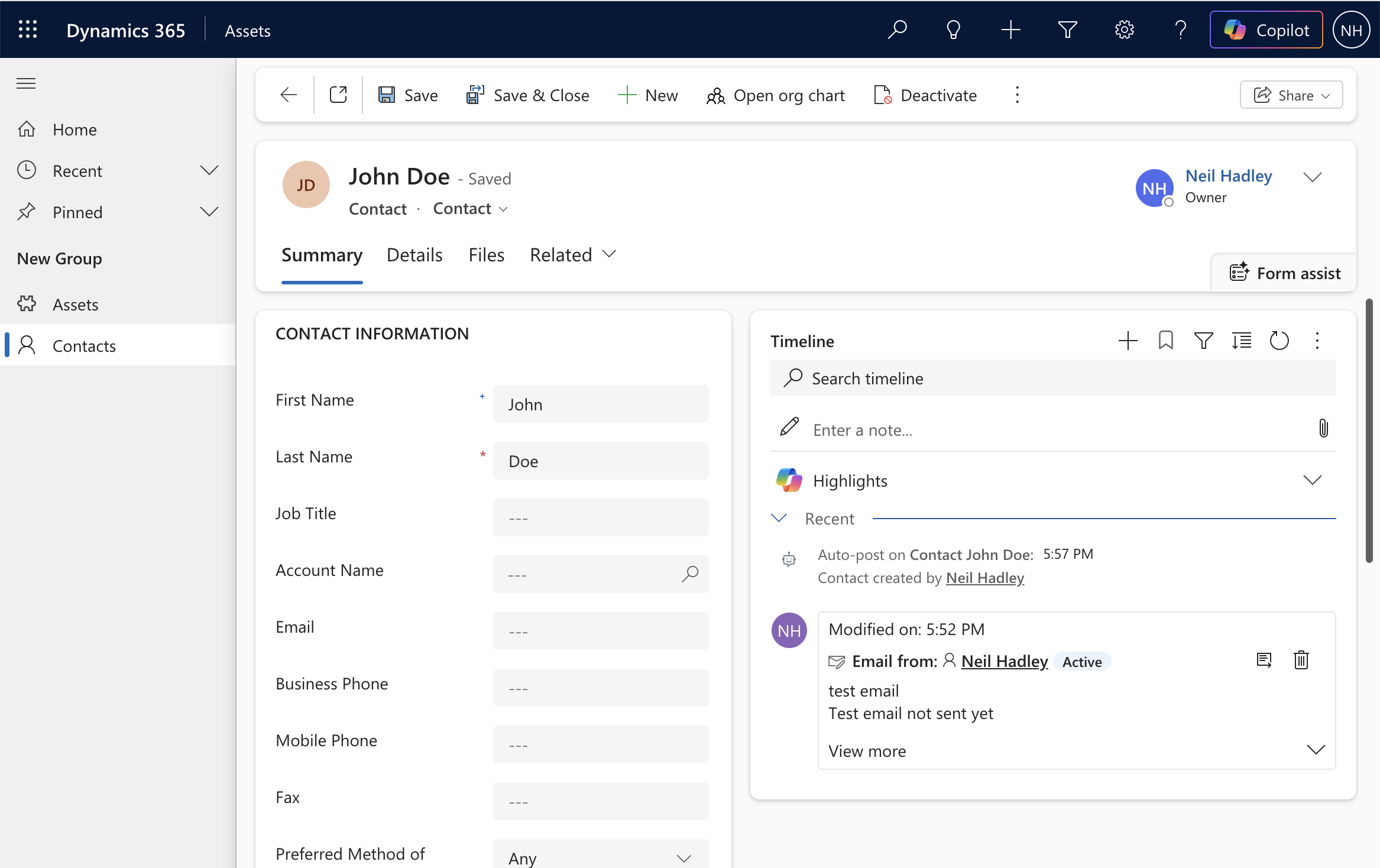Viewport: 1380px width, 868px height.
Task: Open timeline more commands ellipsis
Action: pyautogui.click(x=1317, y=341)
